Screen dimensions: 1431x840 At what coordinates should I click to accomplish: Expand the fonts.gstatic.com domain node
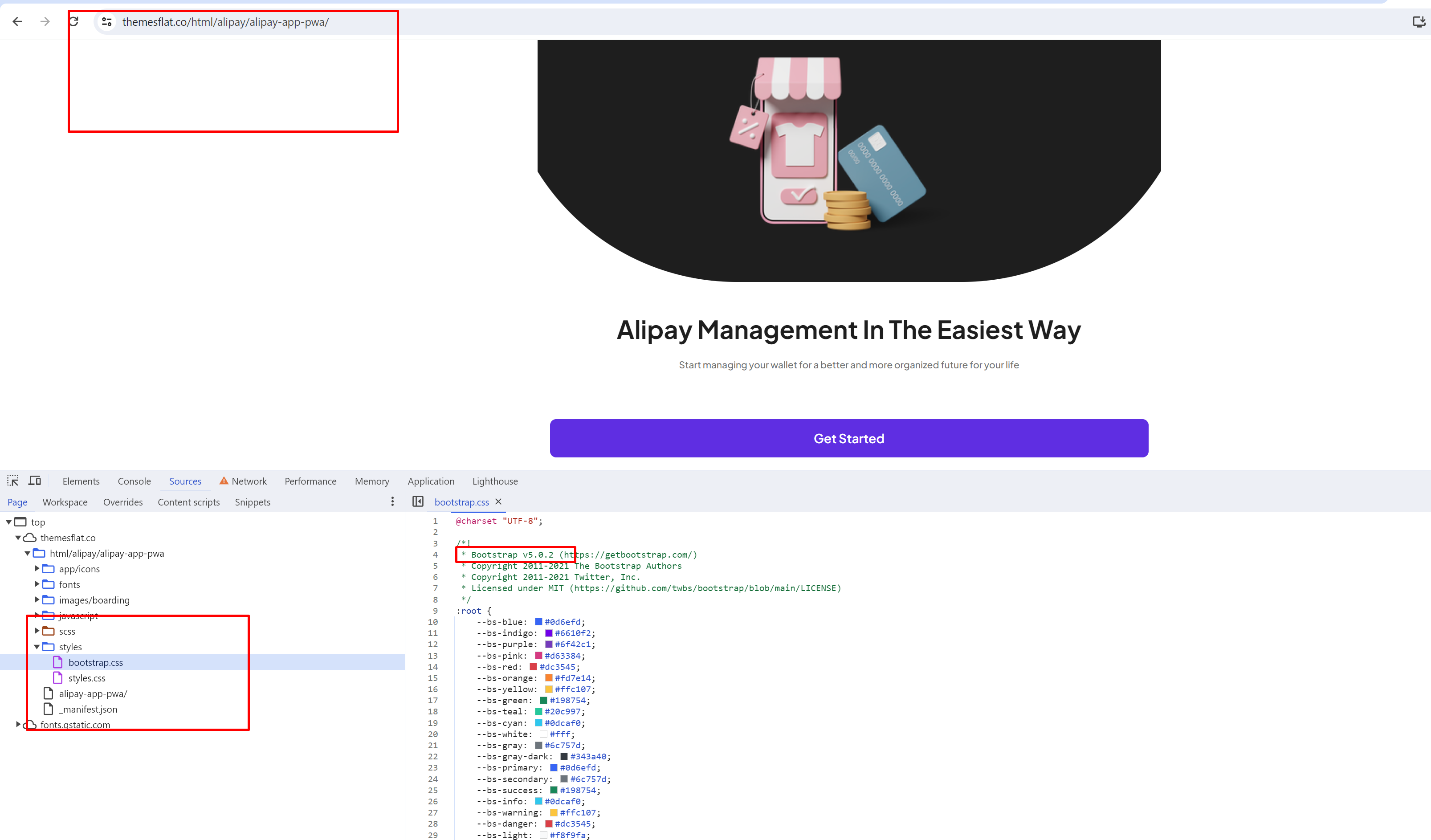tap(18, 724)
